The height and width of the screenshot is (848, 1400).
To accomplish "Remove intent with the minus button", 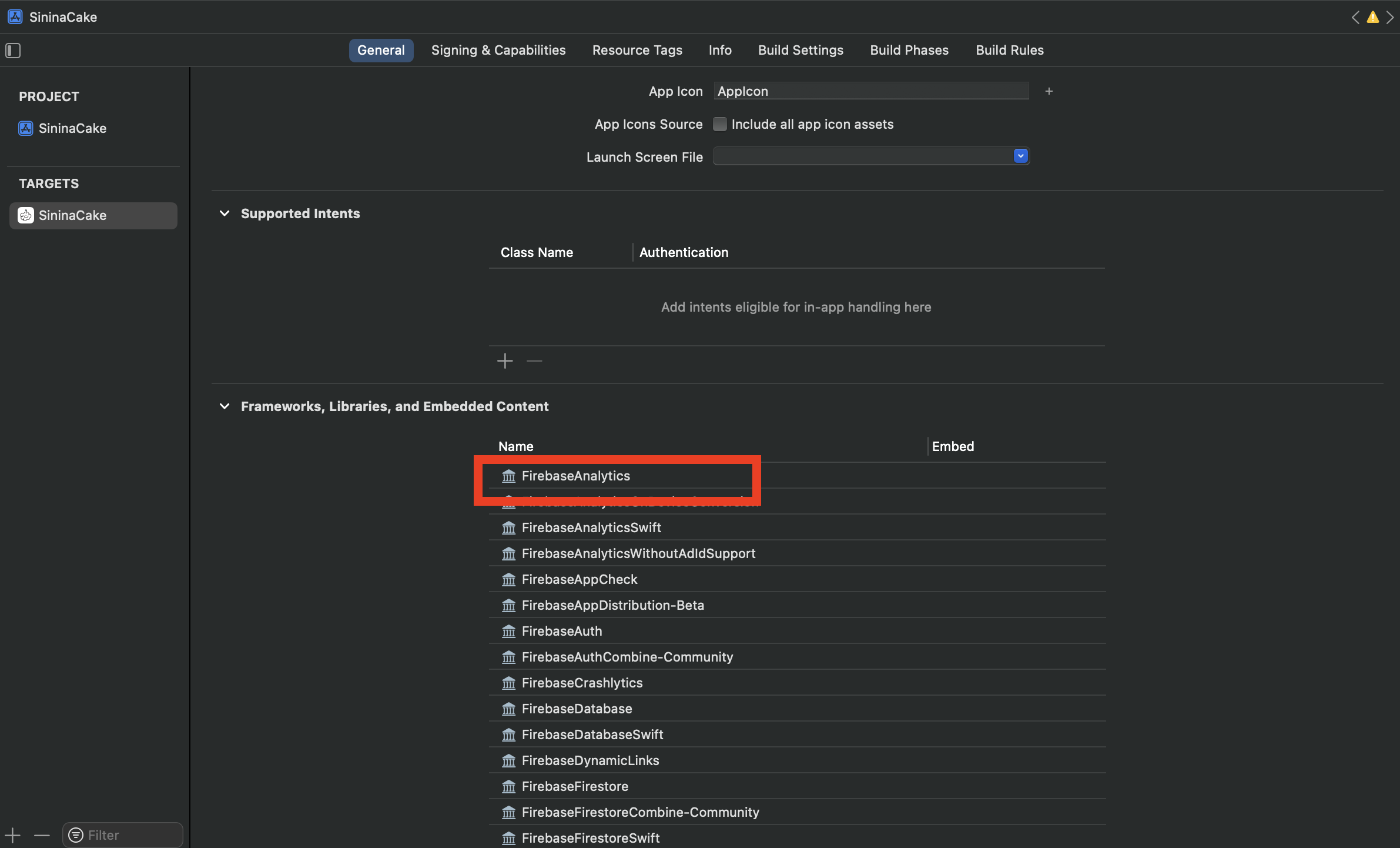I will coord(534,360).
